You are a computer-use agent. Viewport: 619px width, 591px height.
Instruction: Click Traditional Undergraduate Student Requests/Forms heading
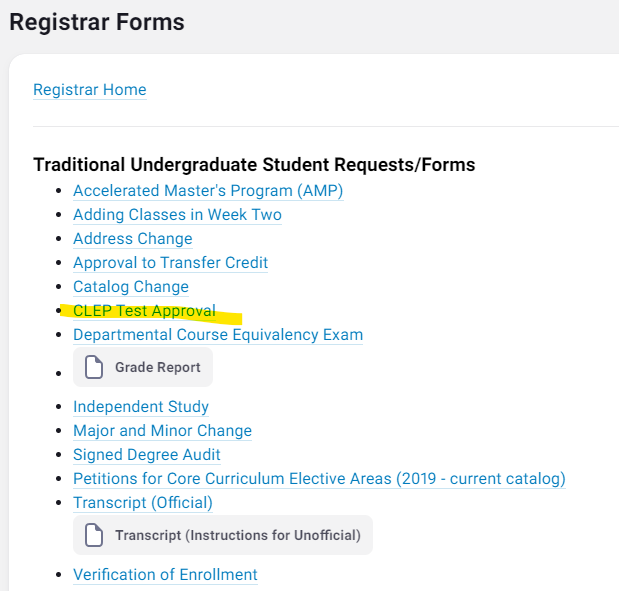pos(254,165)
